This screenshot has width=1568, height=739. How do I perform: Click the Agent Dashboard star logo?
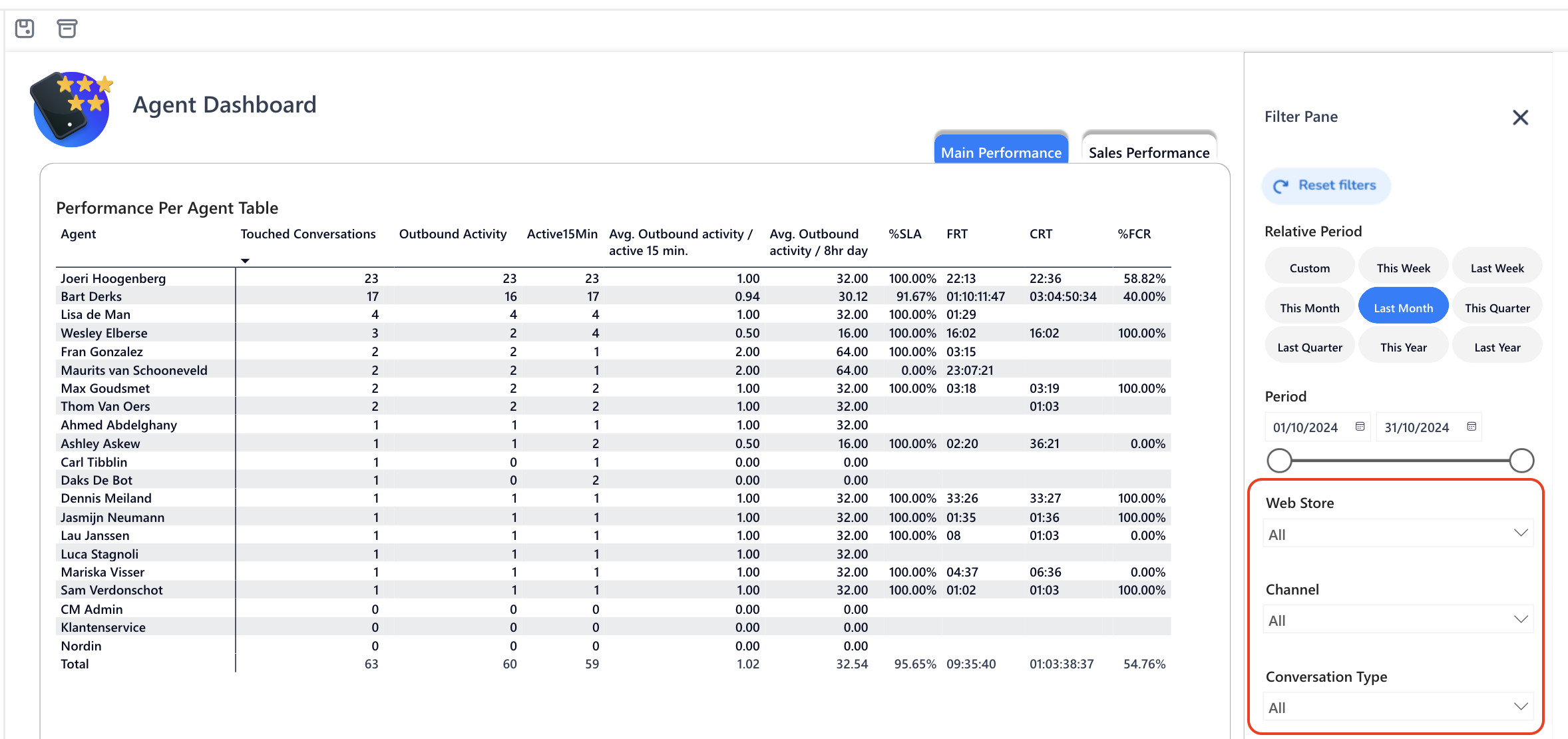[x=71, y=109]
